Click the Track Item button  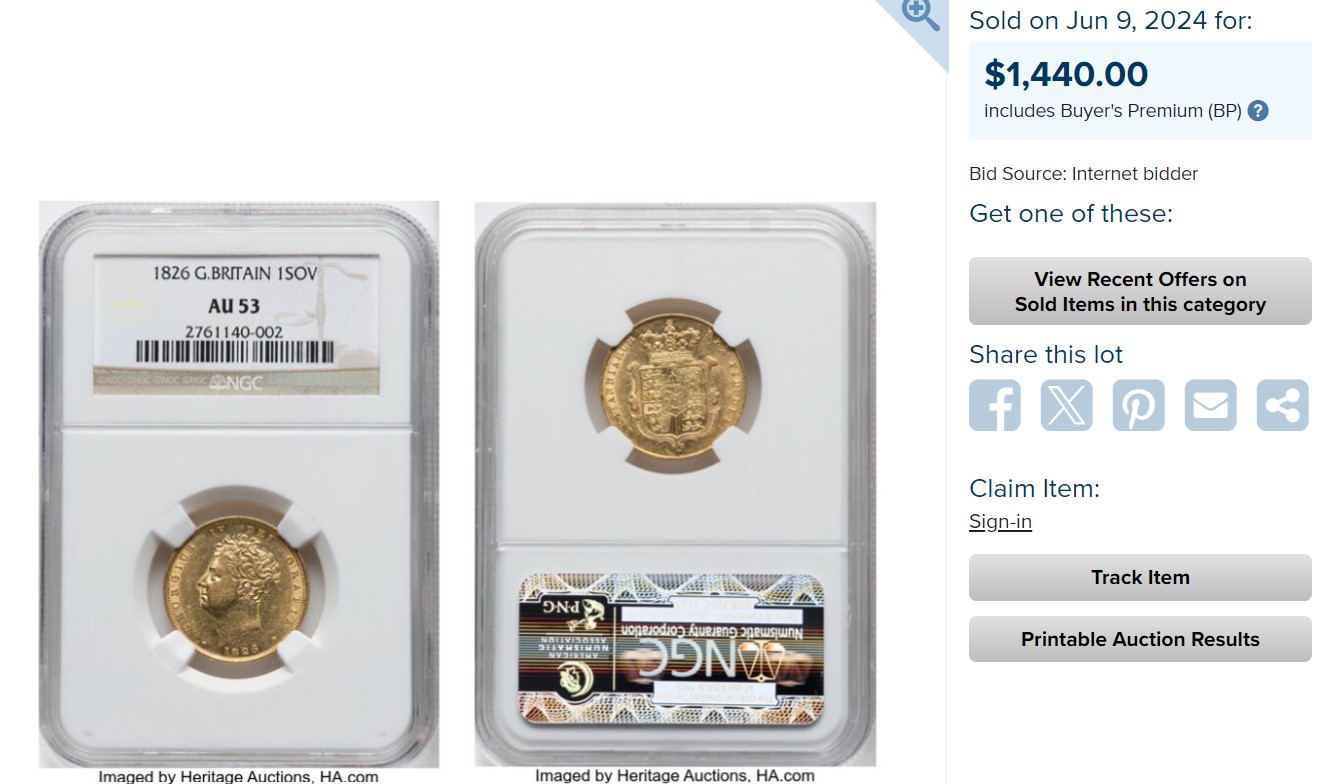pyautogui.click(x=1140, y=577)
